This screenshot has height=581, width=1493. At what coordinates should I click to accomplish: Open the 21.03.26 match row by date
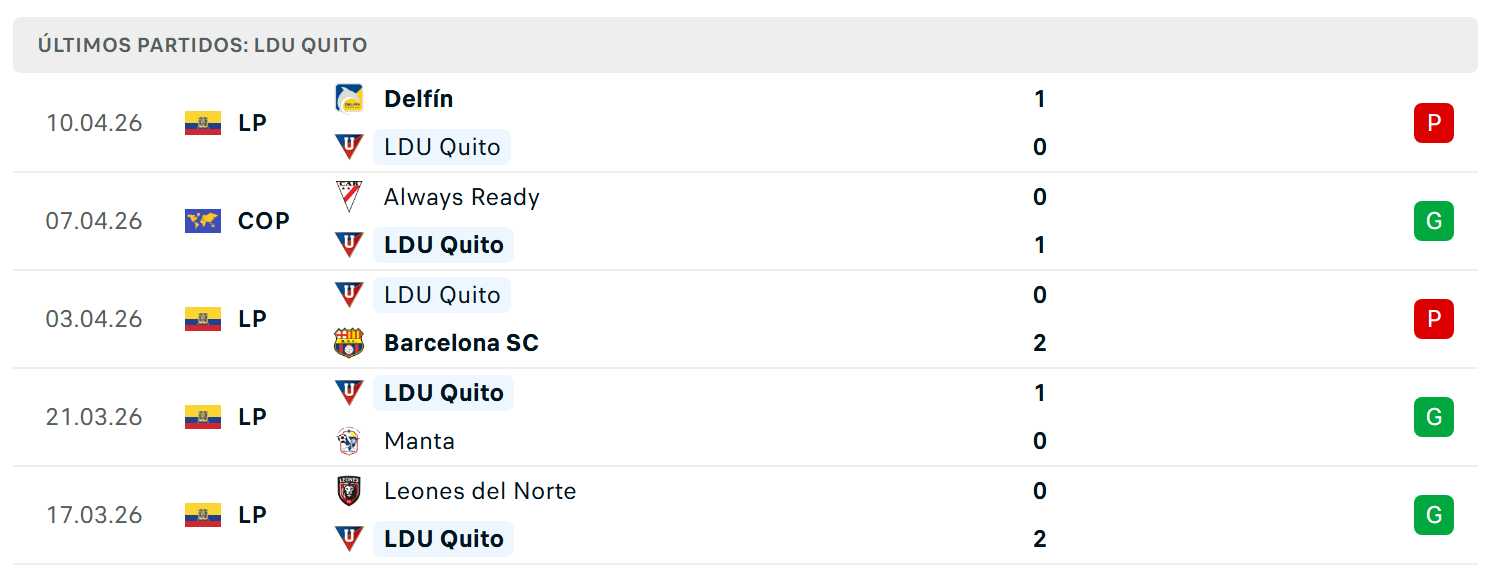point(94,417)
